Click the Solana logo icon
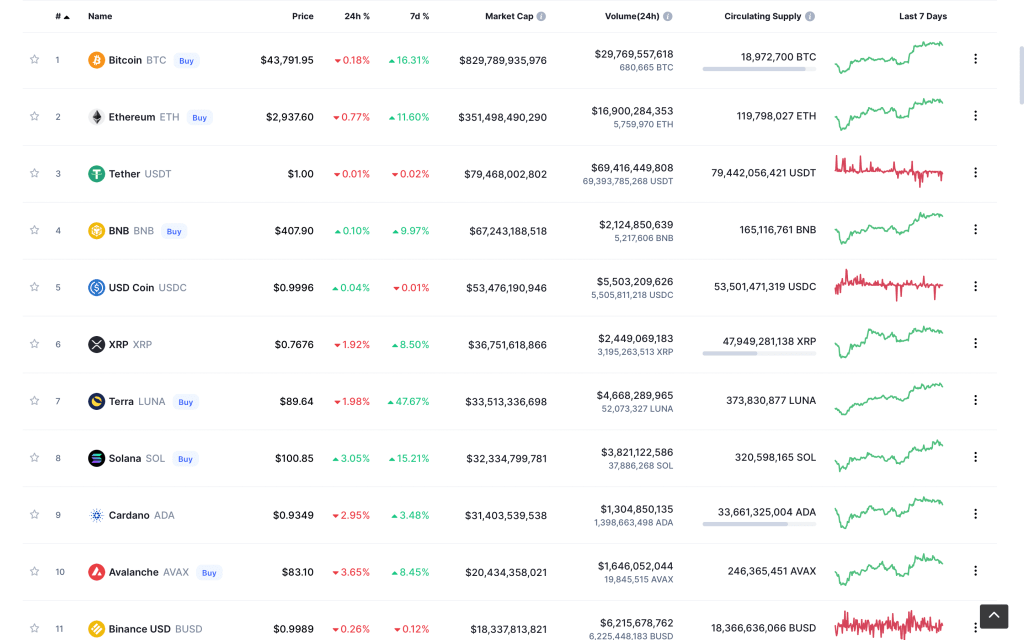 pyautogui.click(x=96, y=459)
